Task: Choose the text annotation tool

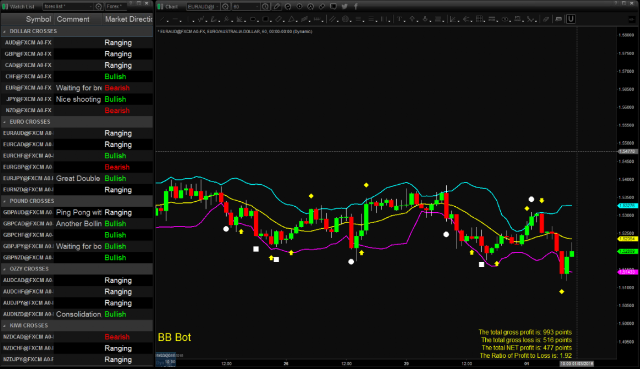Action: 400,19
